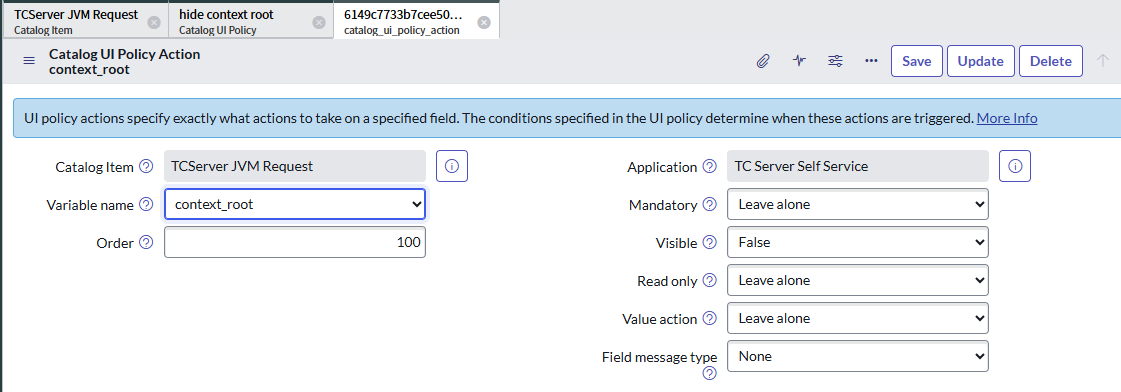This screenshot has height=392, width=1121.
Task: Click the Update button
Action: click(x=980, y=61)
